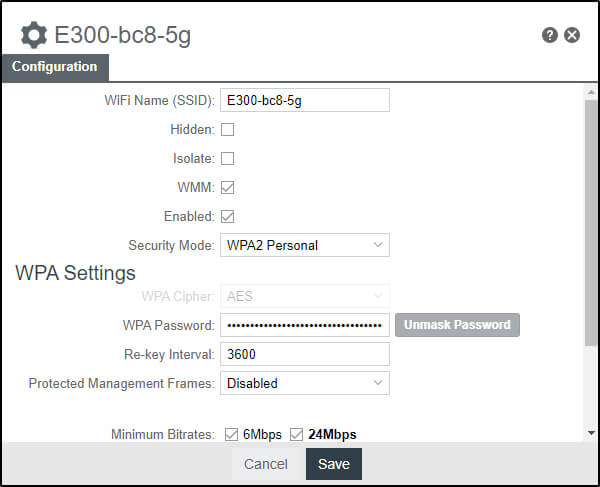Enable the Hidden checkbox
This screenshot has width=600, height=487.
click(228, 129)
